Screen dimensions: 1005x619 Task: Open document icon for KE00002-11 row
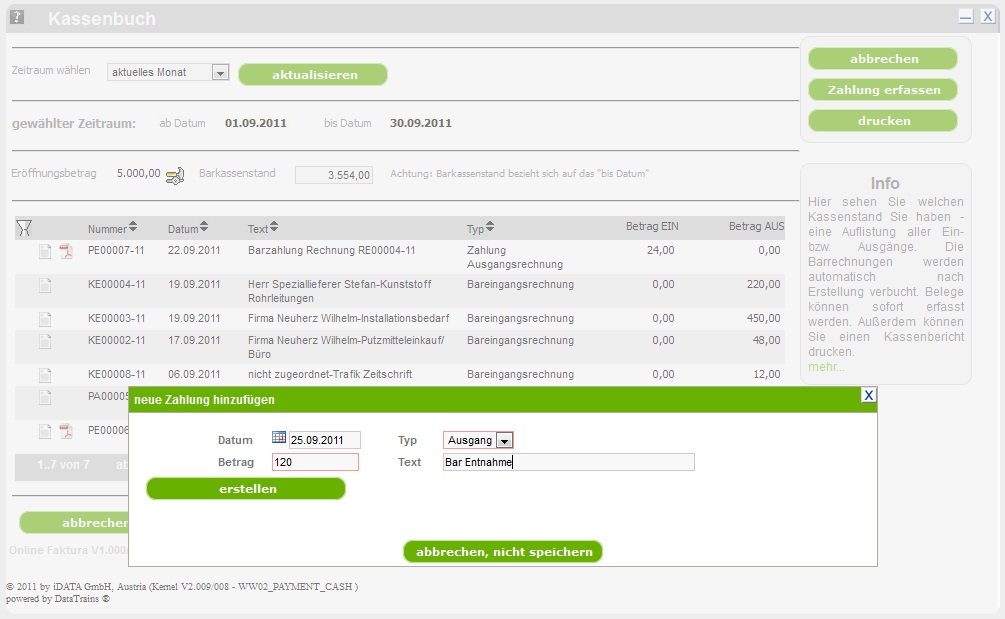click(45, 341)
